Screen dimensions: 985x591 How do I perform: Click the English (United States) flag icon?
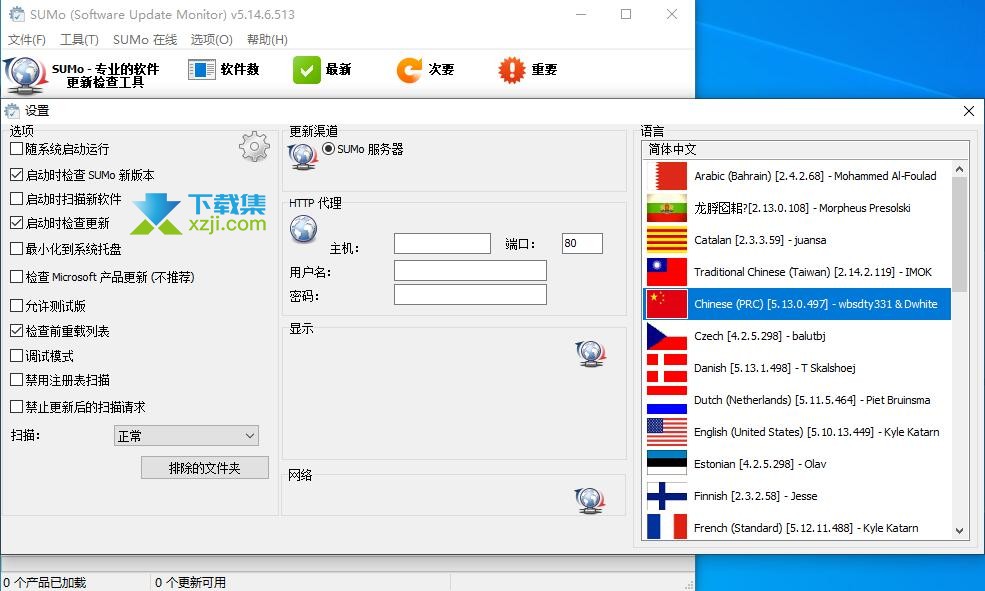[x=667, y=432]
